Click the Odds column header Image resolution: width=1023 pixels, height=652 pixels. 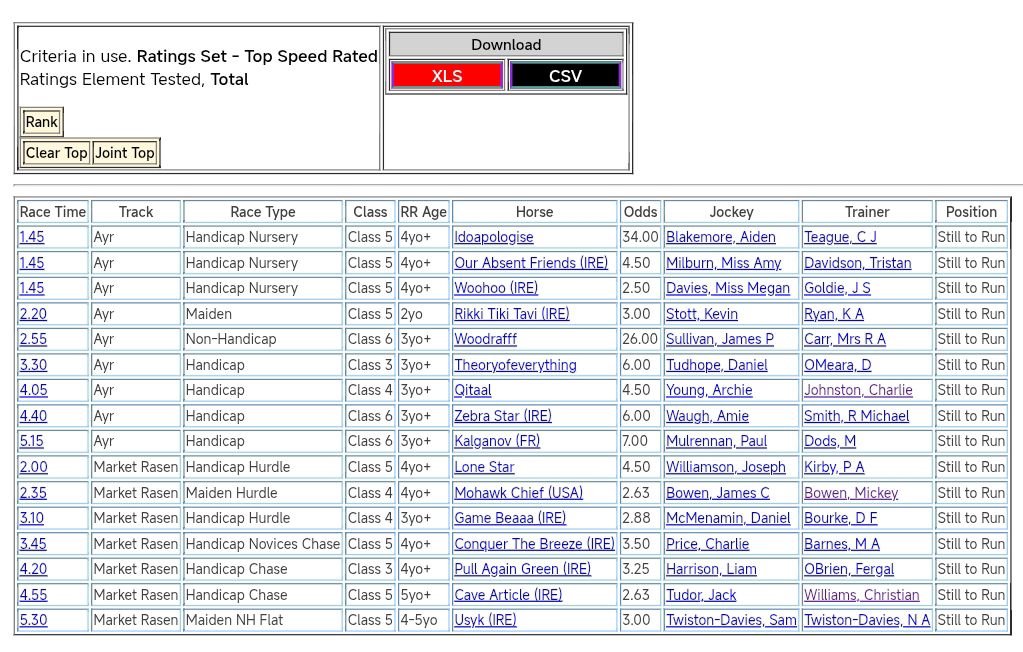[640, 212]
